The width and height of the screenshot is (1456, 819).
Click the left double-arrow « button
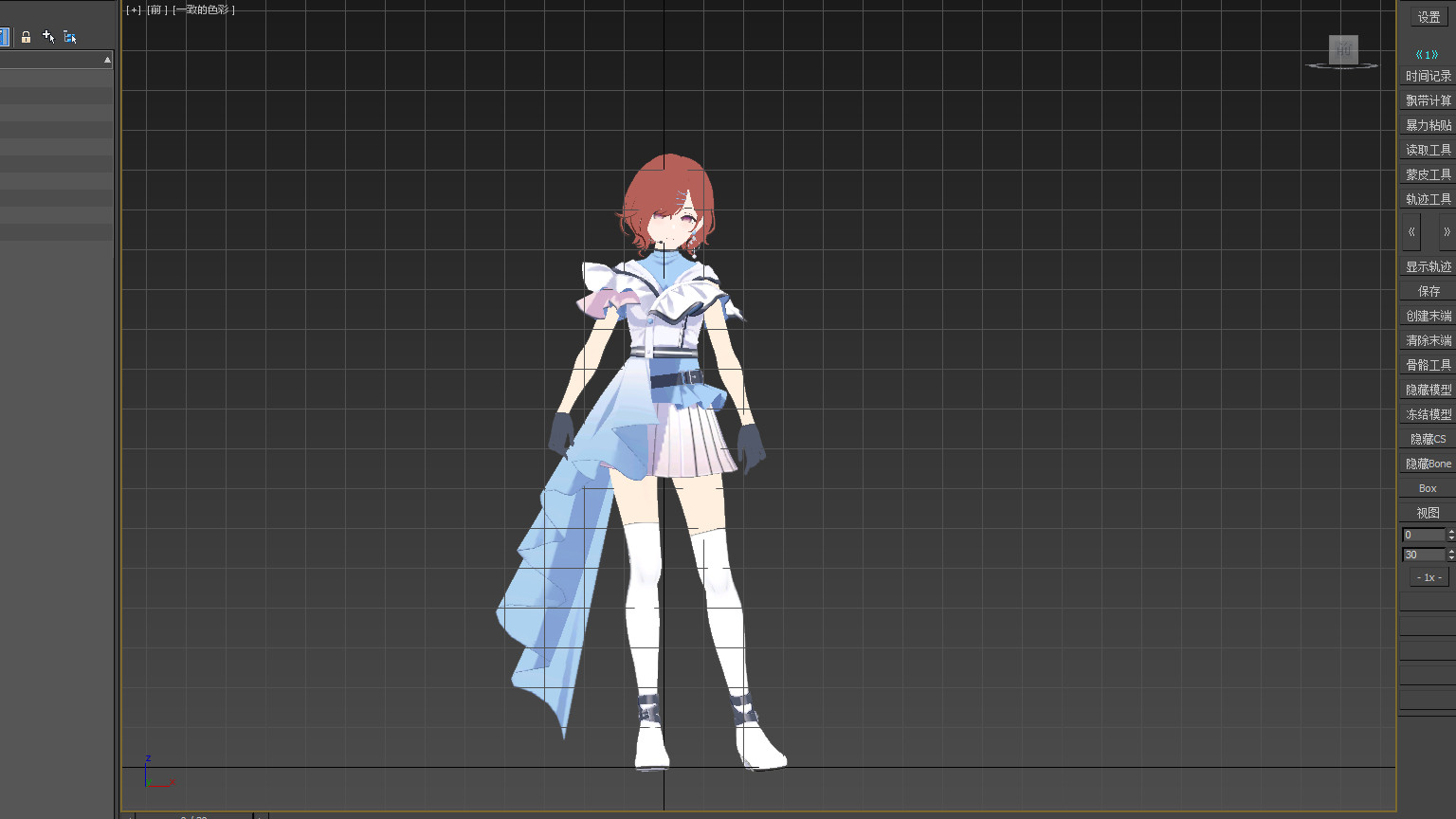click(x=1411, y=231)
